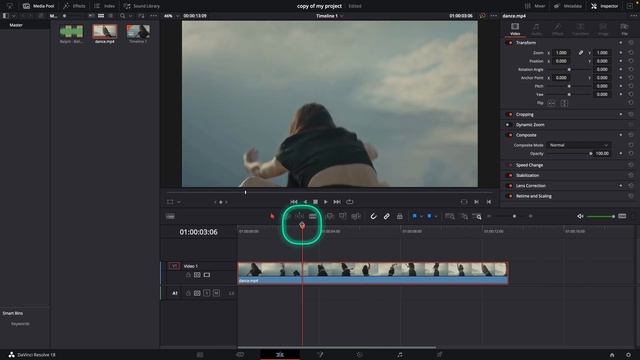This screenshot has width=640, height=360.
Task: Click the Insert Clip toolbar icon
Action: click(330, 216)
